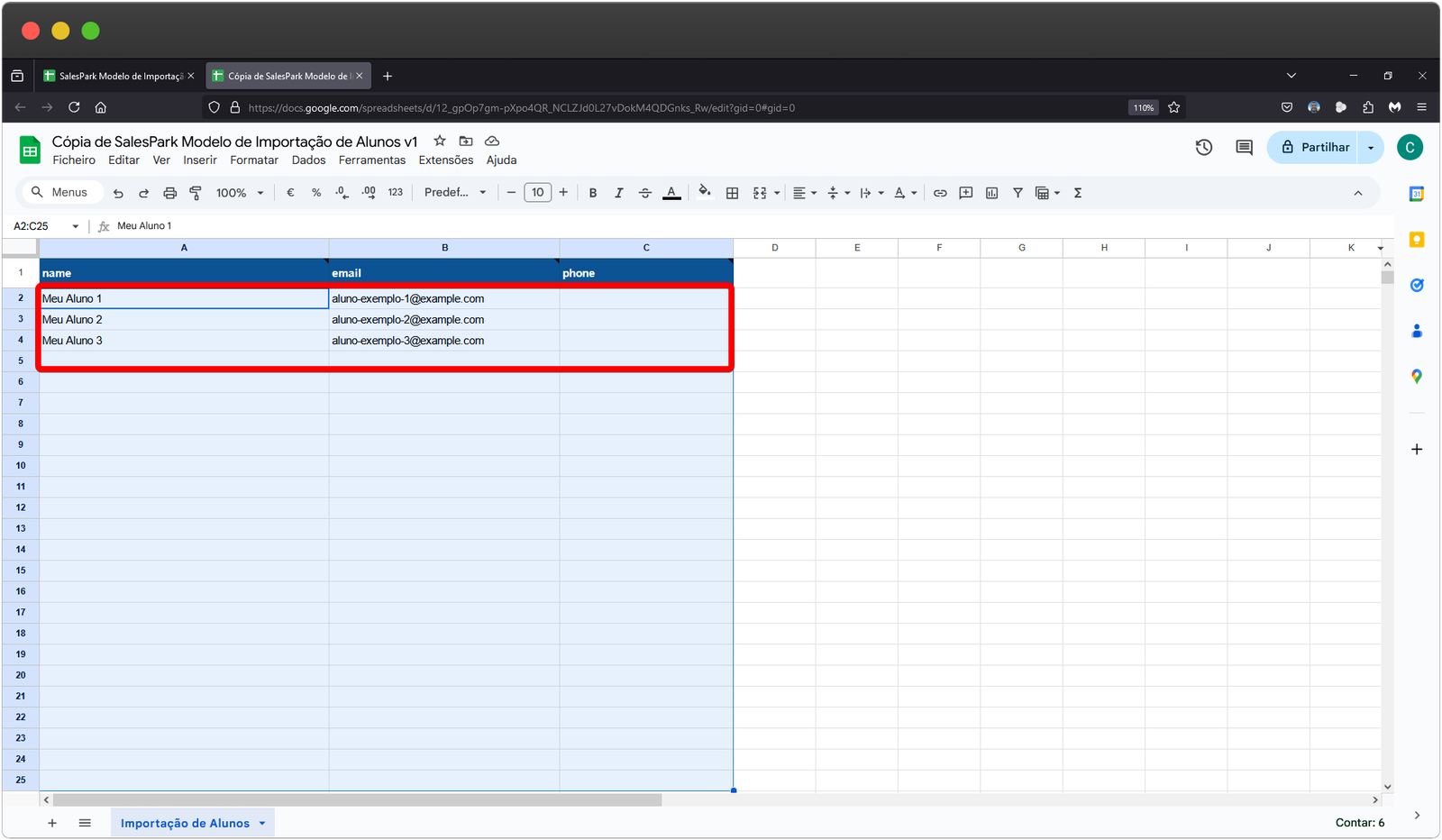1442x840 pixels.
Task: Open the fill color picker
Action: (x=705, y=192)
